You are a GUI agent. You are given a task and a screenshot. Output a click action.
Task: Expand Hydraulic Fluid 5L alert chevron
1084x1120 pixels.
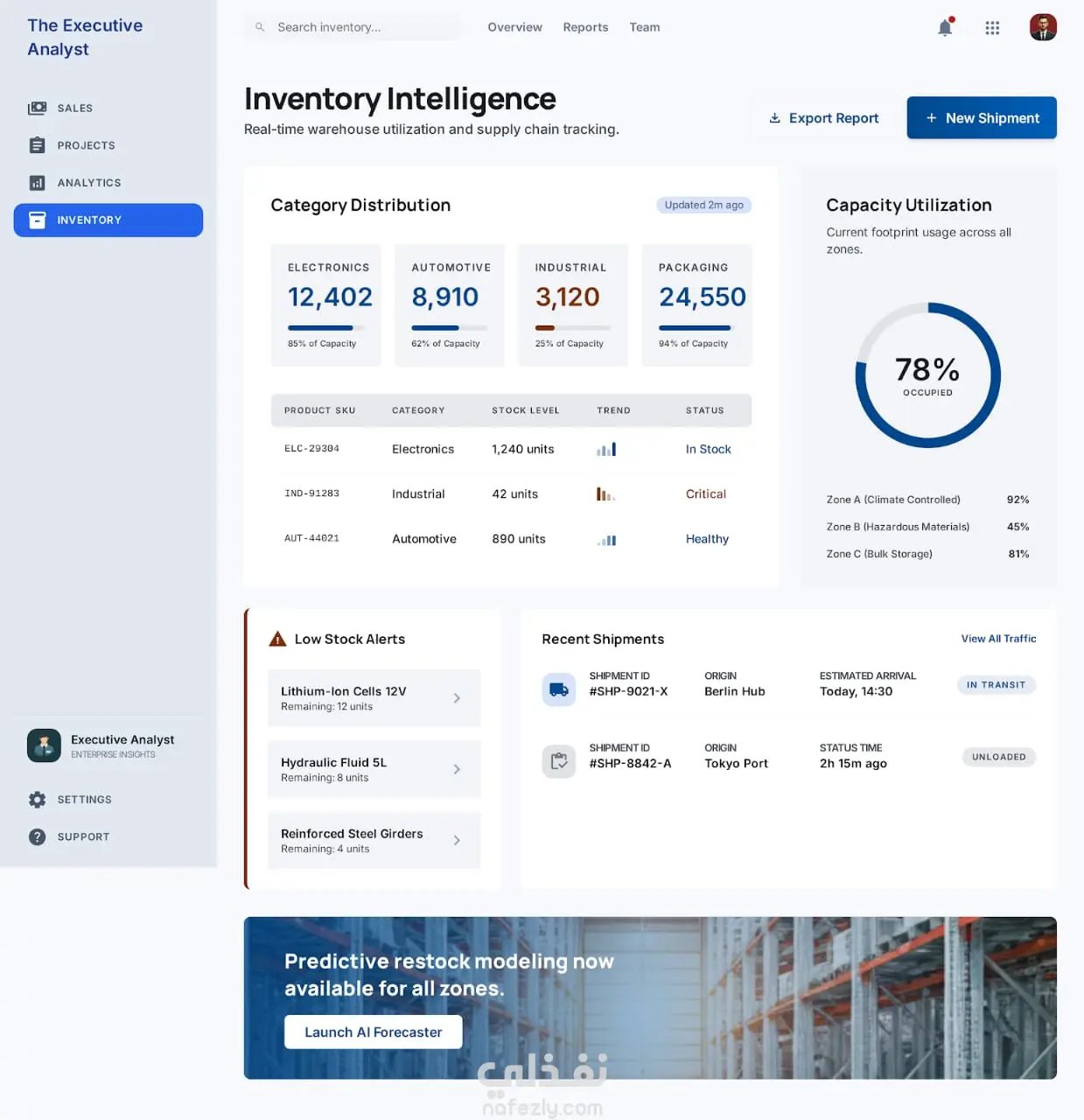(x=457, y=769)
